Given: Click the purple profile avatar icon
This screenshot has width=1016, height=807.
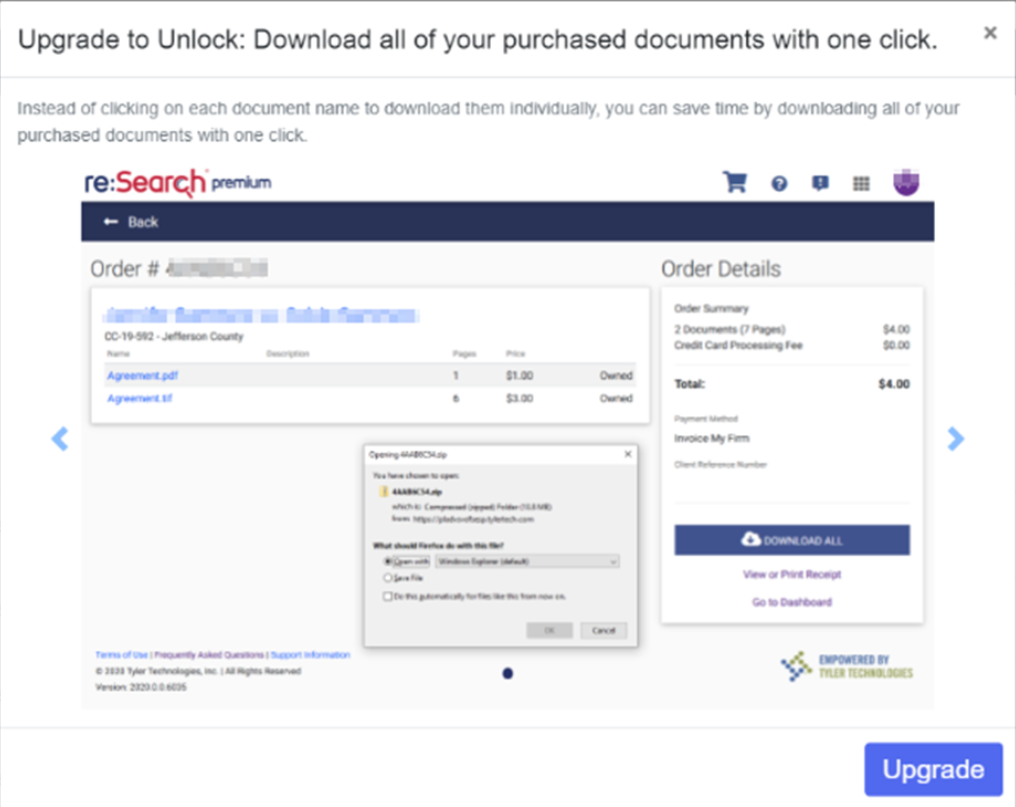Looking at the screenshot, I should (x=906, y=182).
